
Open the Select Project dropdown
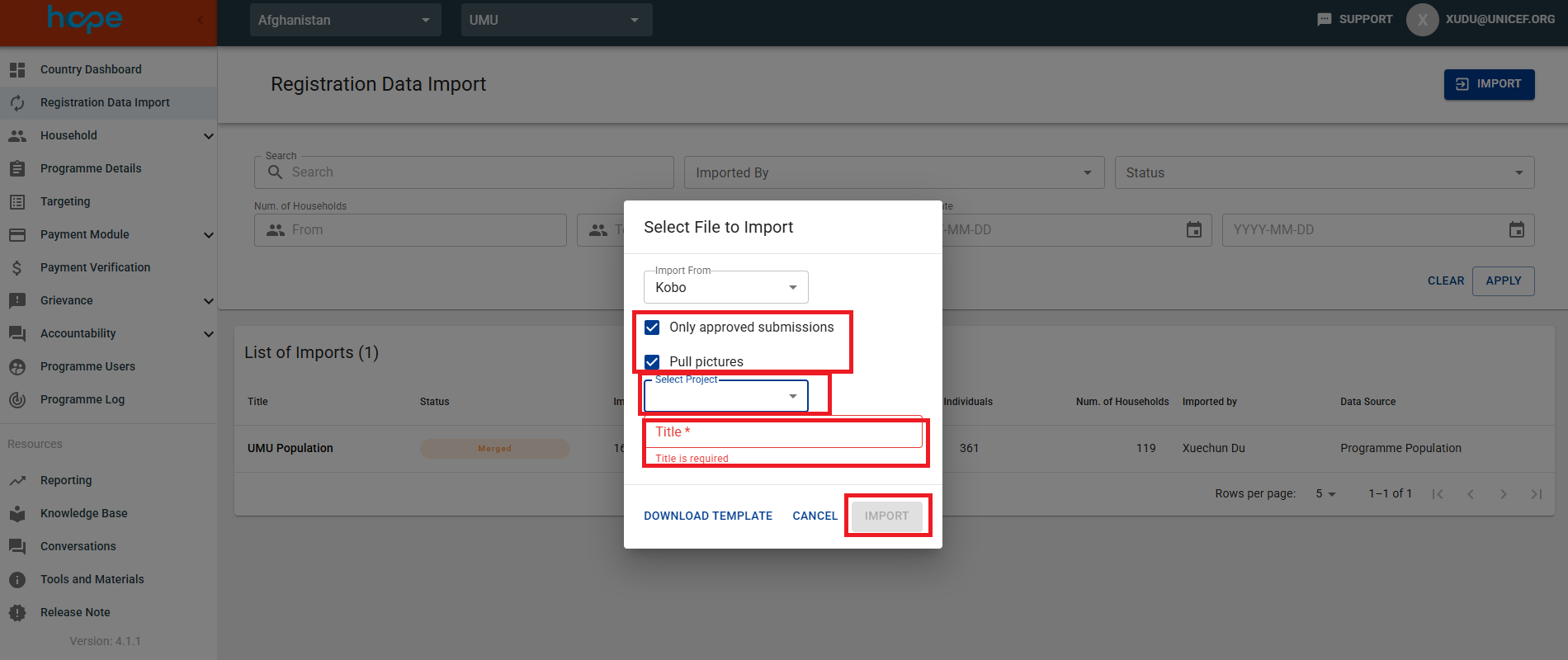[725, 397]
